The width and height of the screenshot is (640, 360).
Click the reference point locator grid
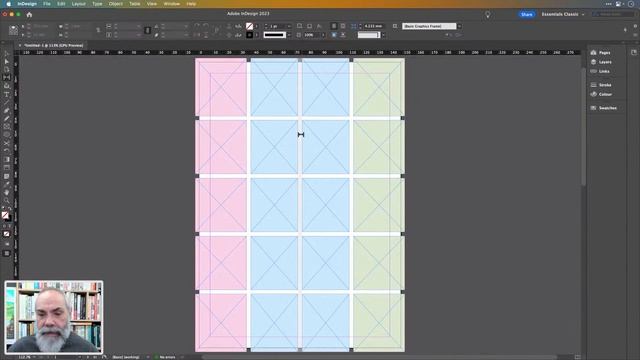tap(13, 30)
